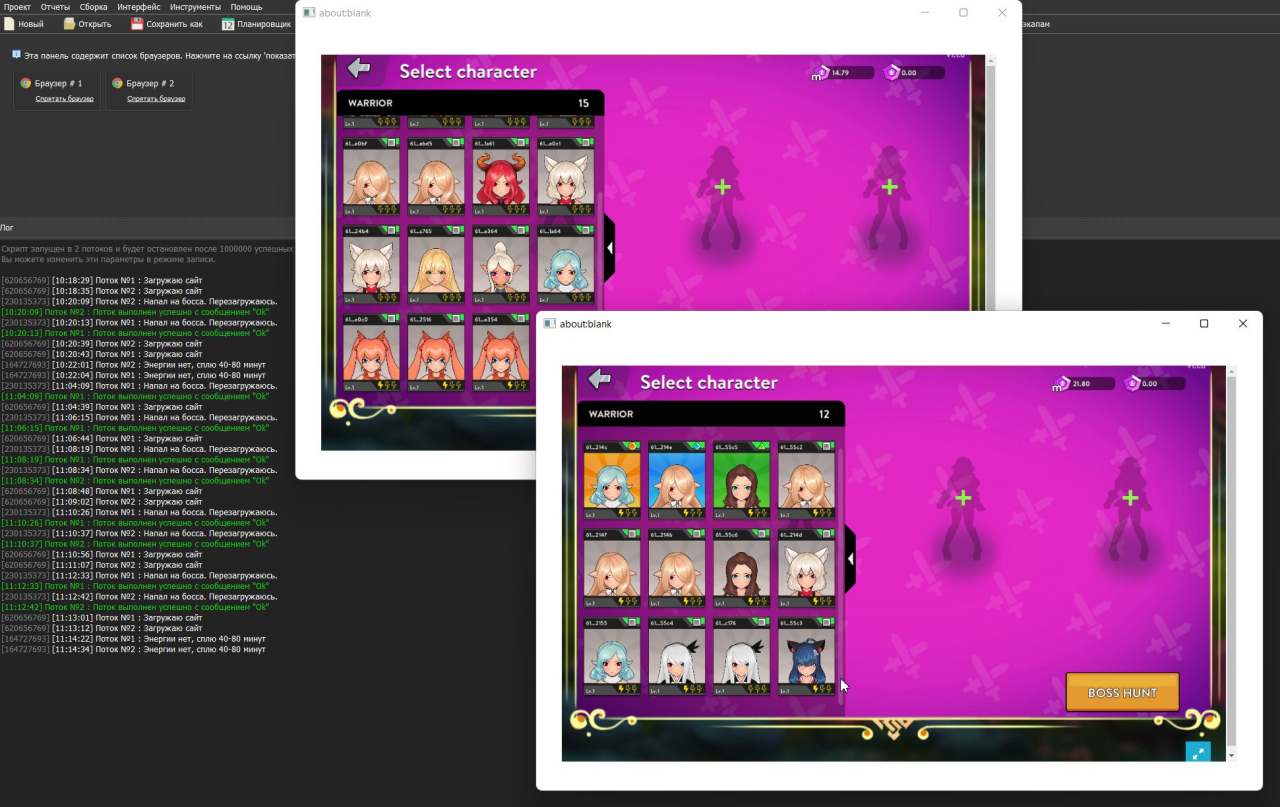The height and width of the screenshot is (807, 1280).
Task: Select character card 61...24b4 in rear window
Action: [371, 265]
